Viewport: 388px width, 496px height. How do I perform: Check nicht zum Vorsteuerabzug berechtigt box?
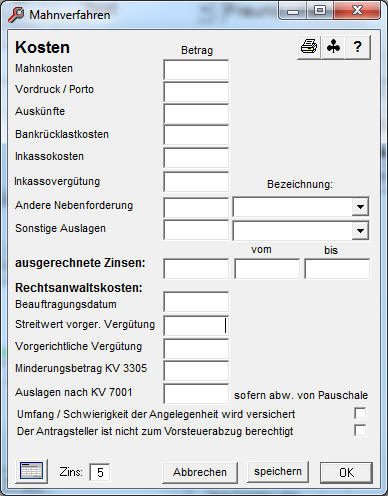pos(360,430)
